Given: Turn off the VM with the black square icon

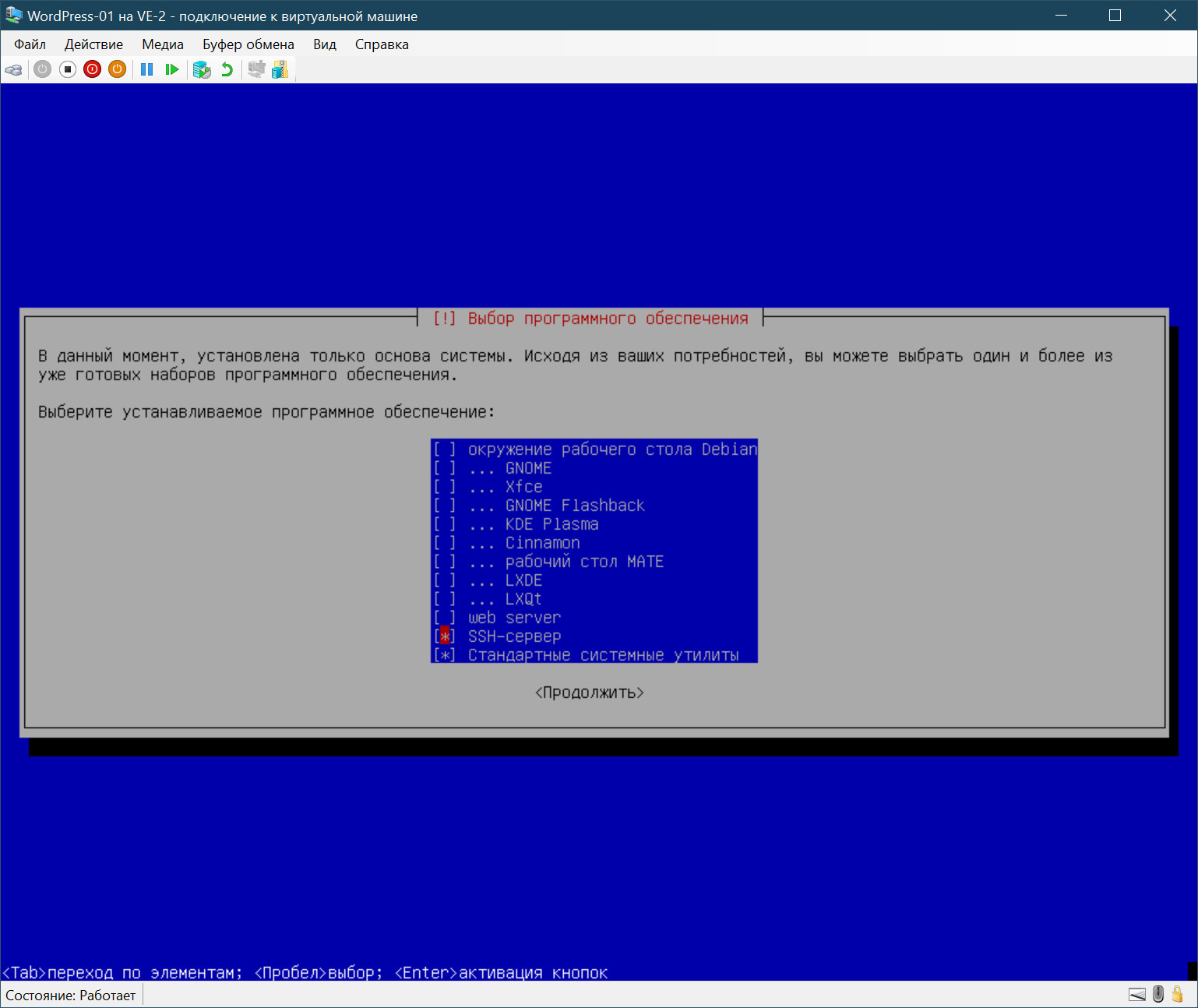Looking at the screenshot, I should click(x=68, y=69).
